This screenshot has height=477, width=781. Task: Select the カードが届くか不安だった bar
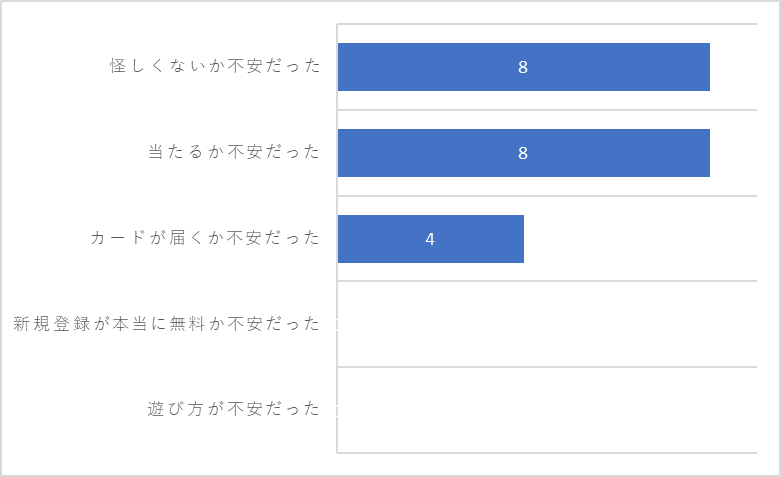(x=431, y=239)
